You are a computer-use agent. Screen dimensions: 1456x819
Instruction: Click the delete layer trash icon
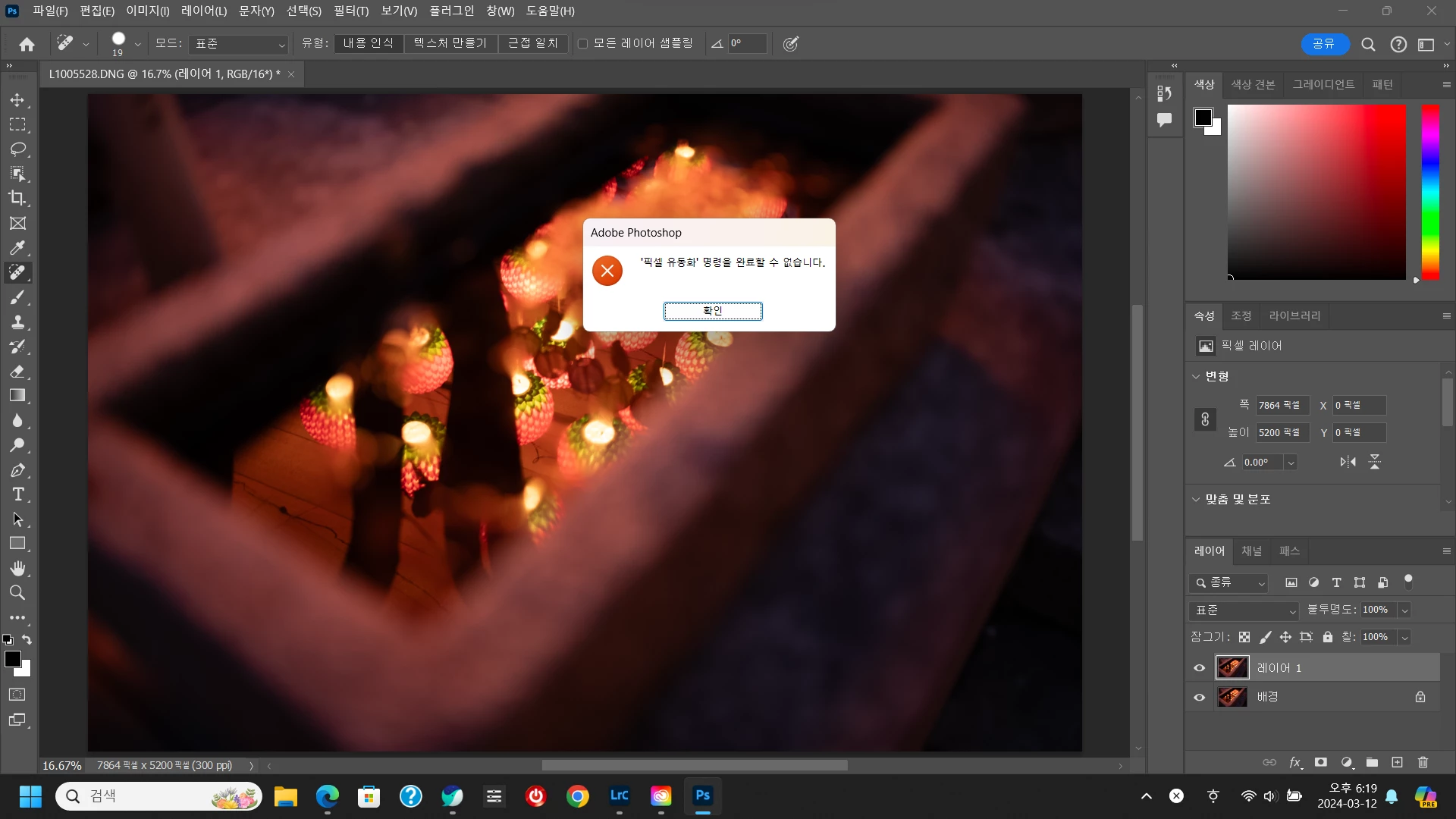[1423, 762]
